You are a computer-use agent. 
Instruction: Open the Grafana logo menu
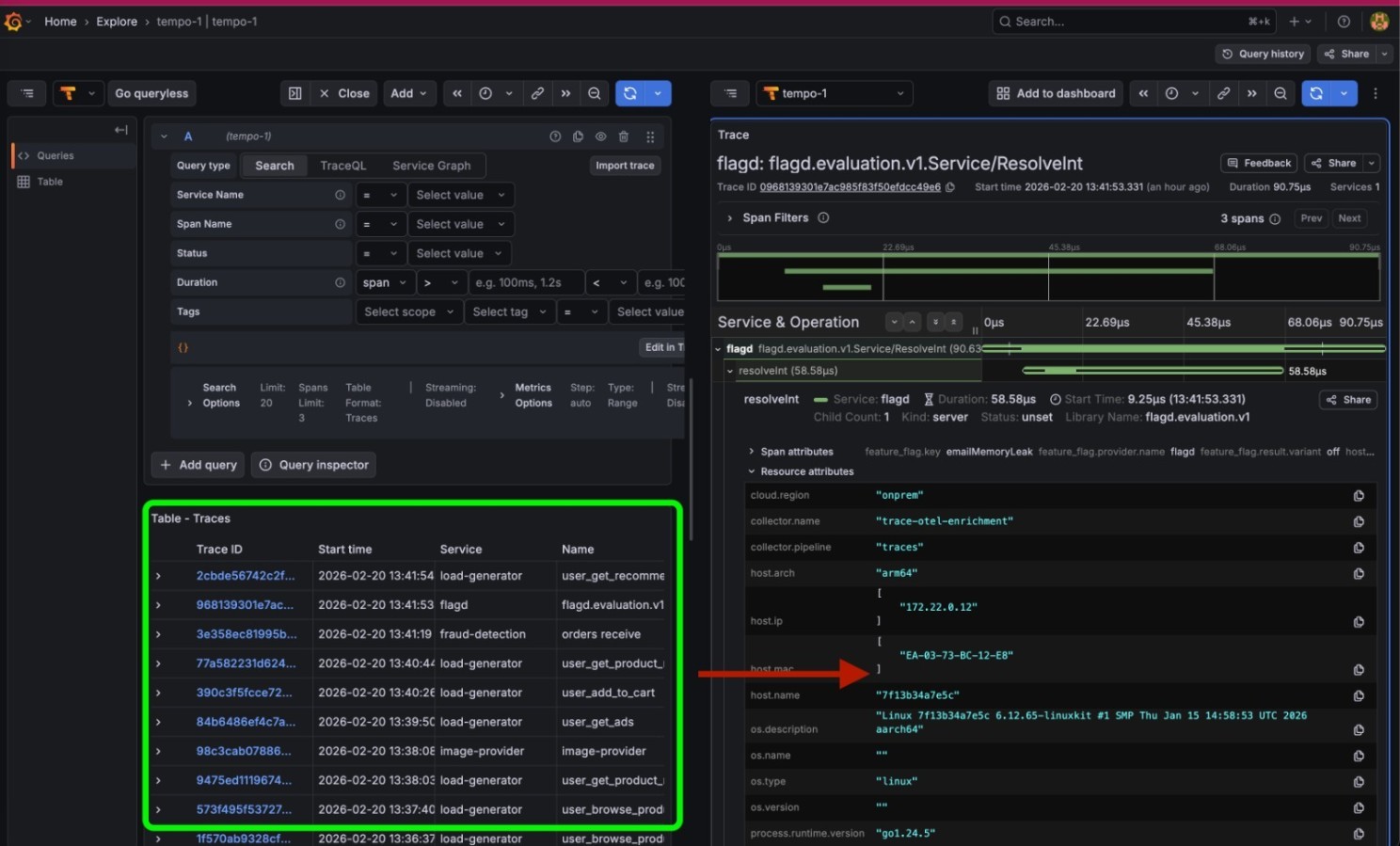tap(13, 21)
